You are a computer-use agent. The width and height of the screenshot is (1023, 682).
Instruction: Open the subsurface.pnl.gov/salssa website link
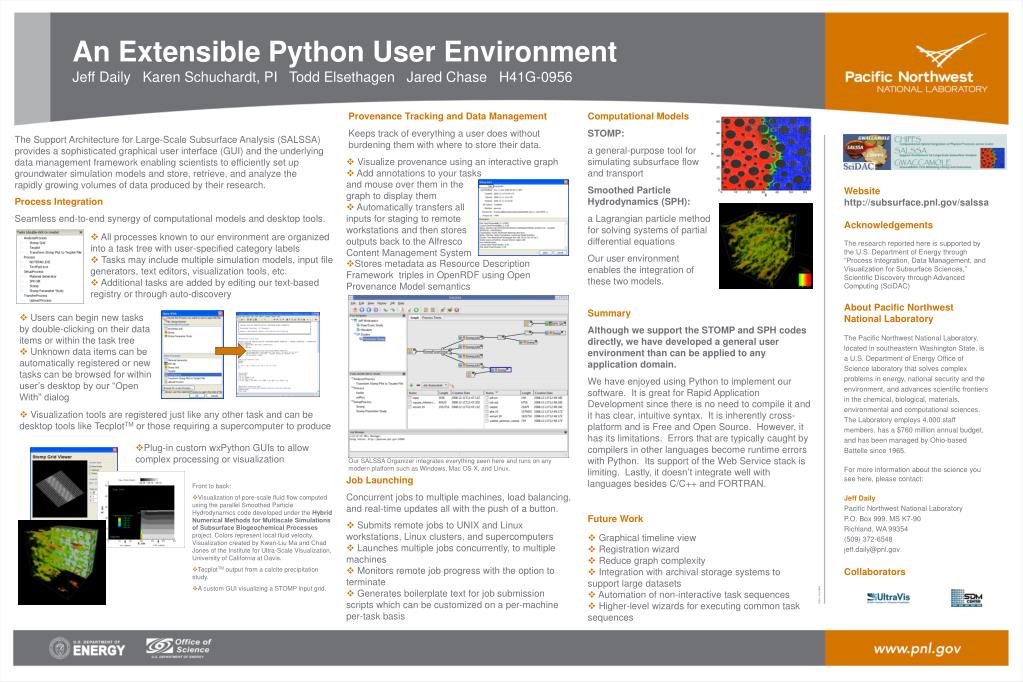[x=915, y=202]
